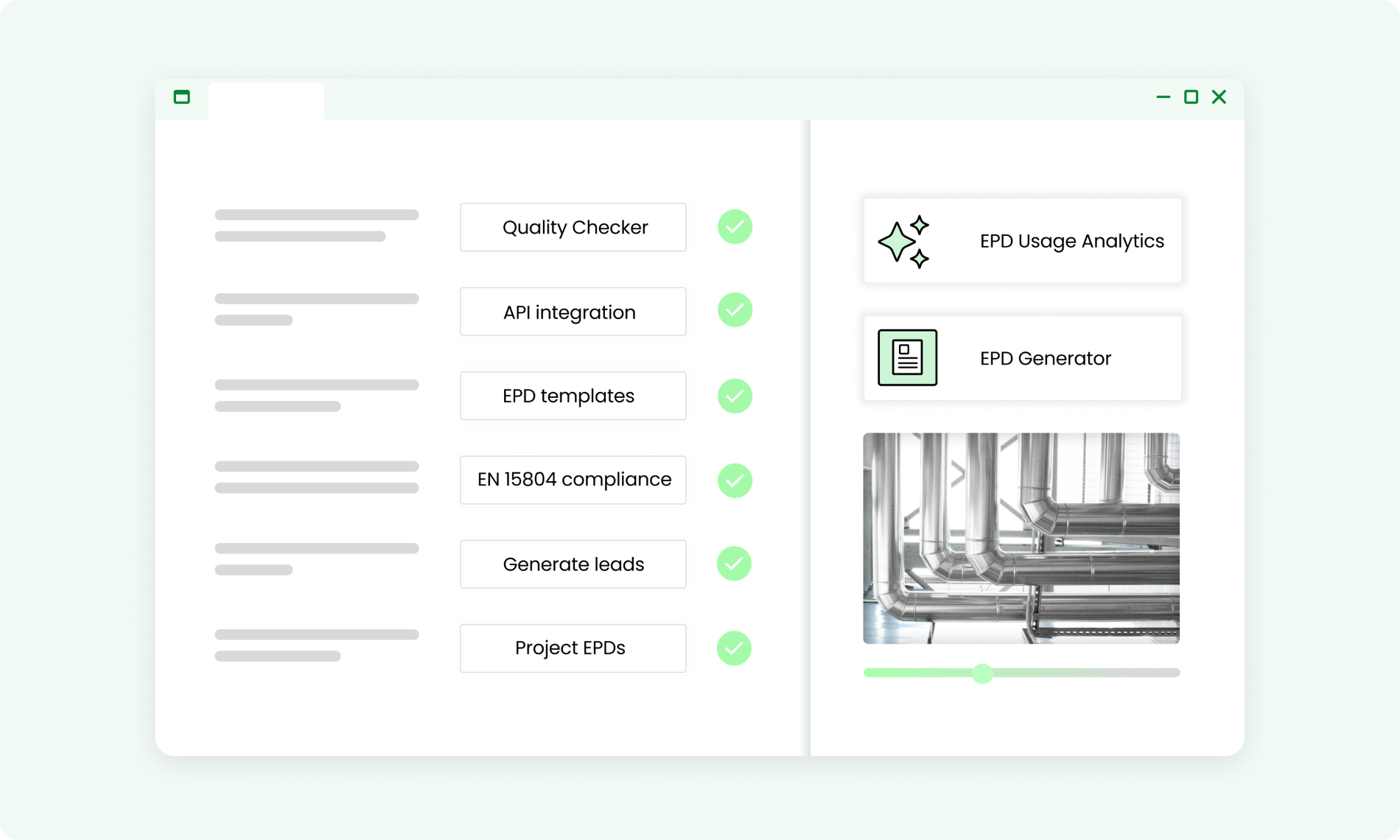Select the checkmark next to EPD templates
This screenshot has width=1400, height=840.
tap(734, 396)
